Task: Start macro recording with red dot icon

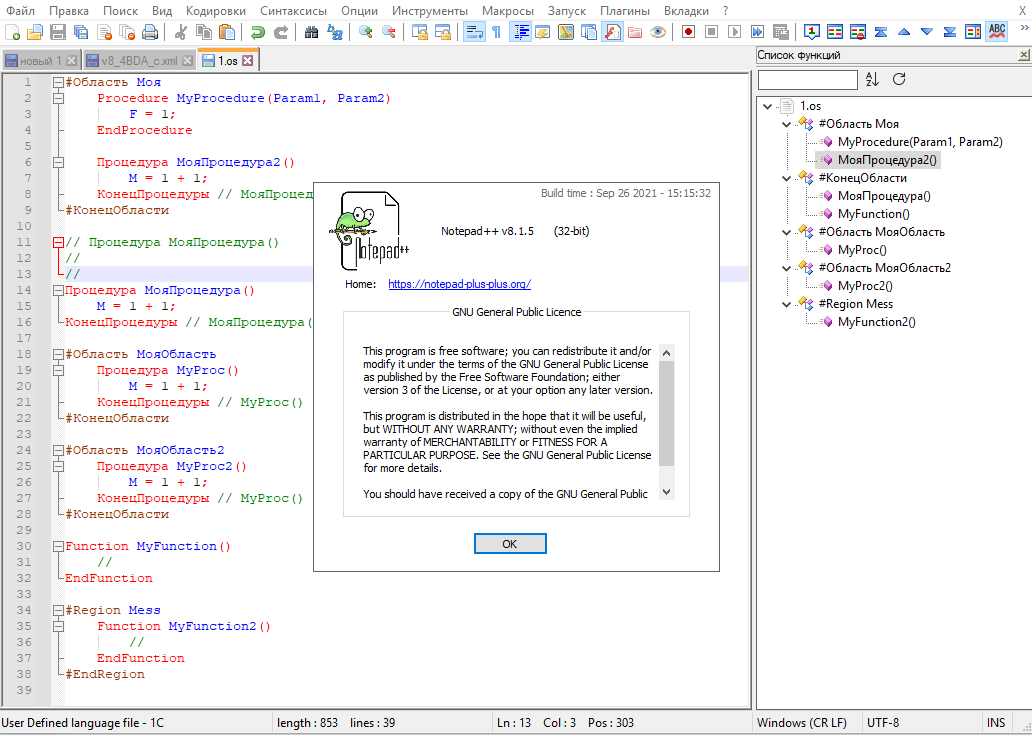Action: (688, 32)
